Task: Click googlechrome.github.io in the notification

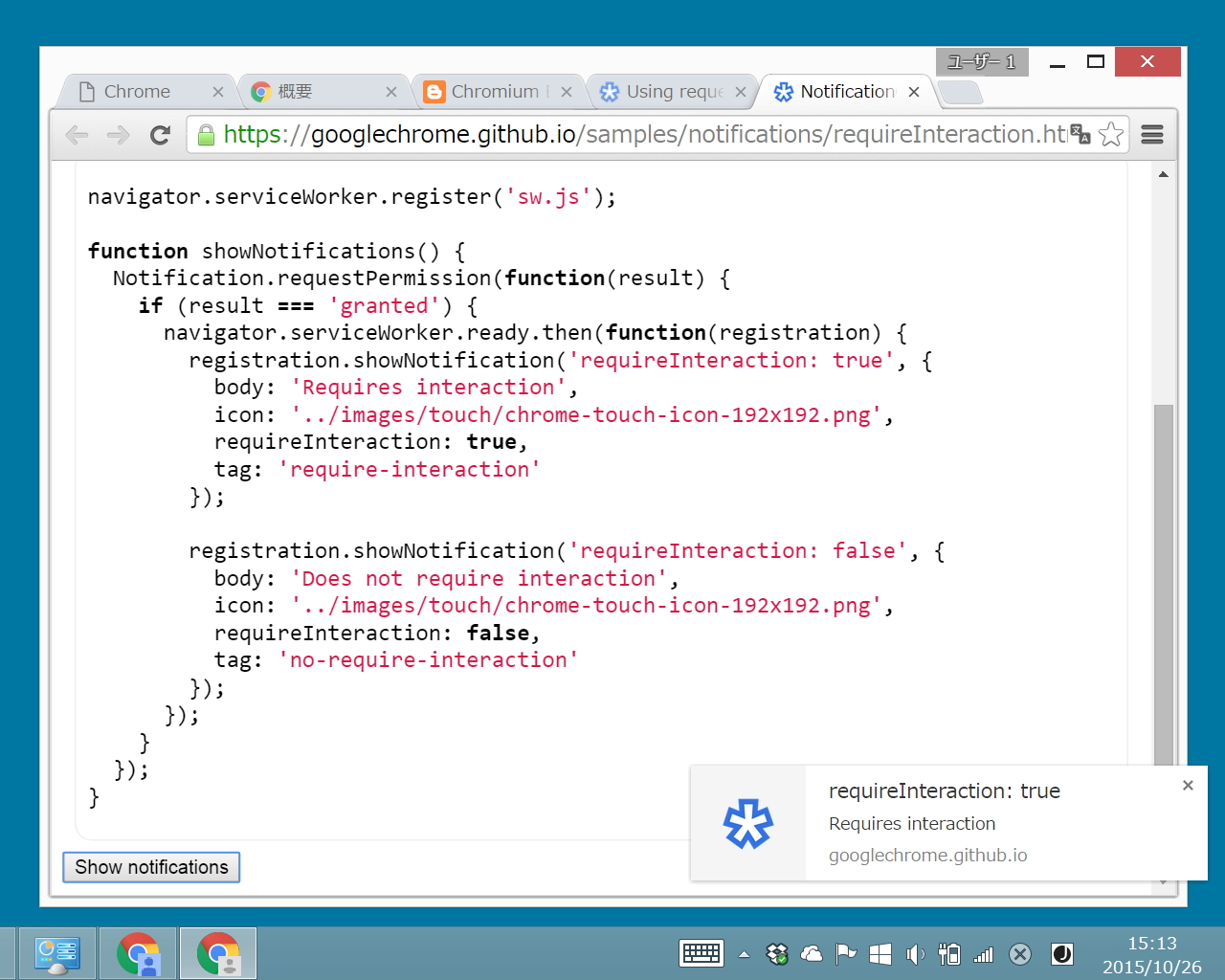Action: pyautogui.click(x=928, y=856)
